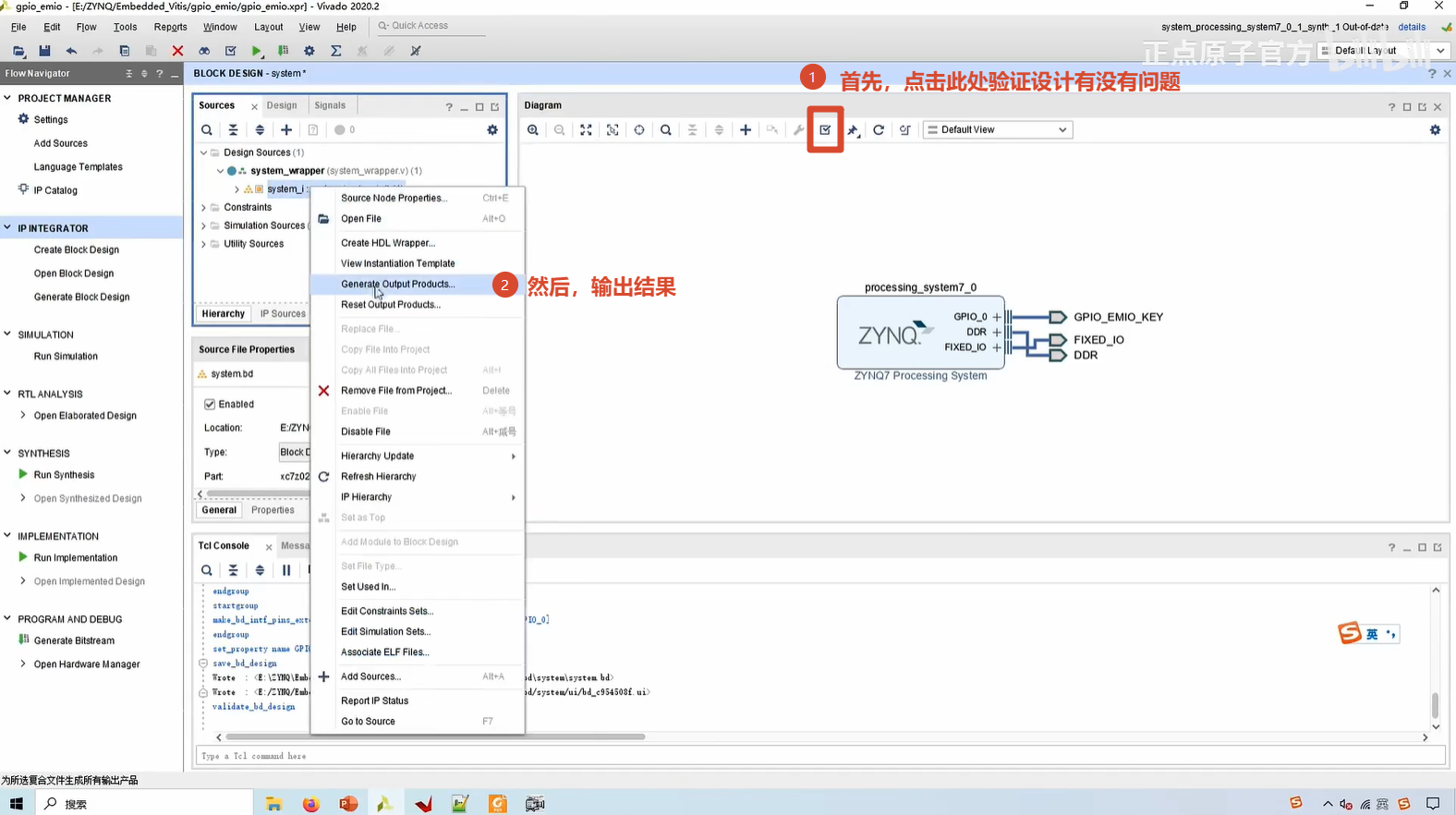Click the green Run triangle in main toolbar

tap(257, 51)
